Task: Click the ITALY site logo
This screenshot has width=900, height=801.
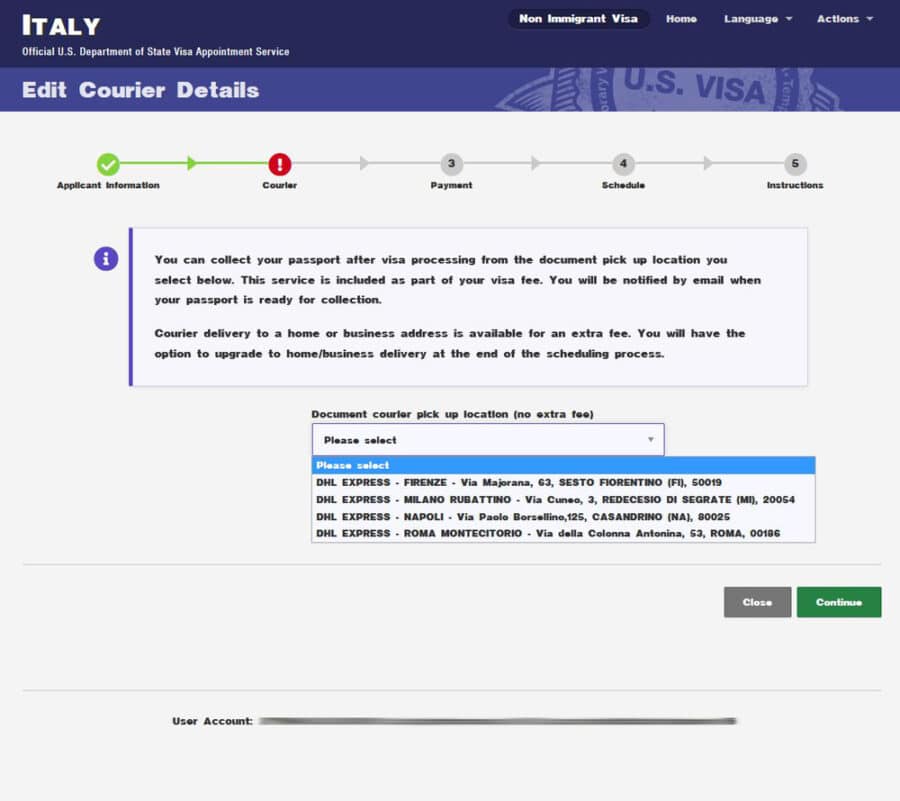Action: tap(61, 26)
